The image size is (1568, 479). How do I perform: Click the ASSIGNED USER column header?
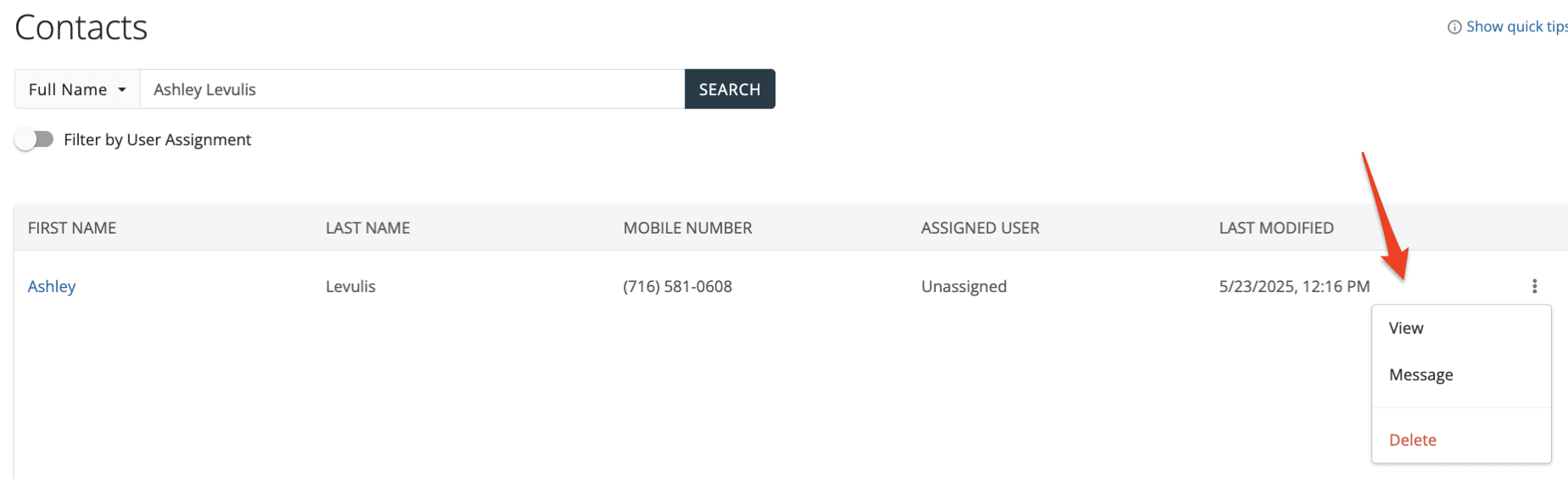click(x=980, y=228)
